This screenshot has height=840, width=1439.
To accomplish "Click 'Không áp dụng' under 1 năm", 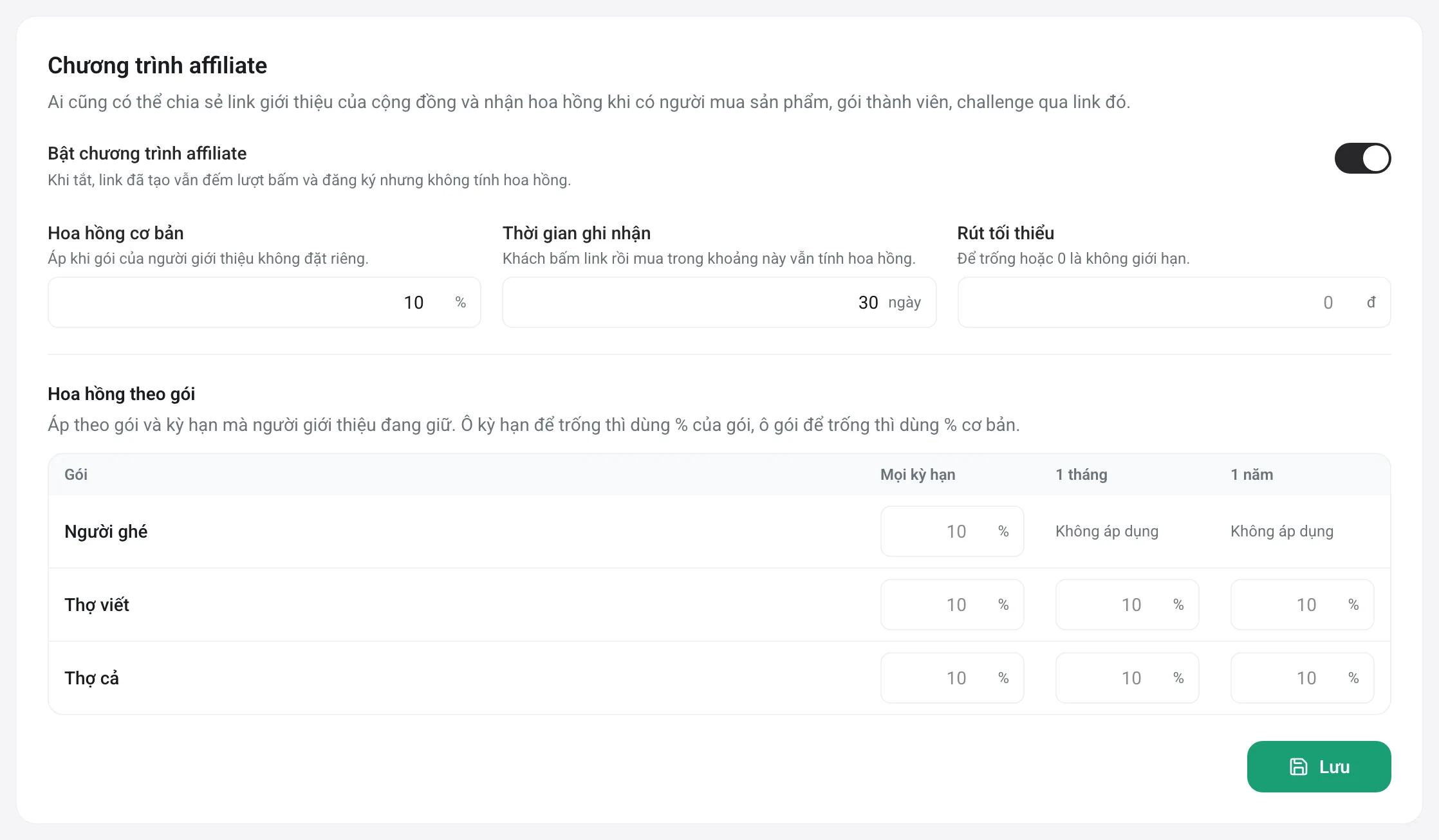I will [1282, 531].
